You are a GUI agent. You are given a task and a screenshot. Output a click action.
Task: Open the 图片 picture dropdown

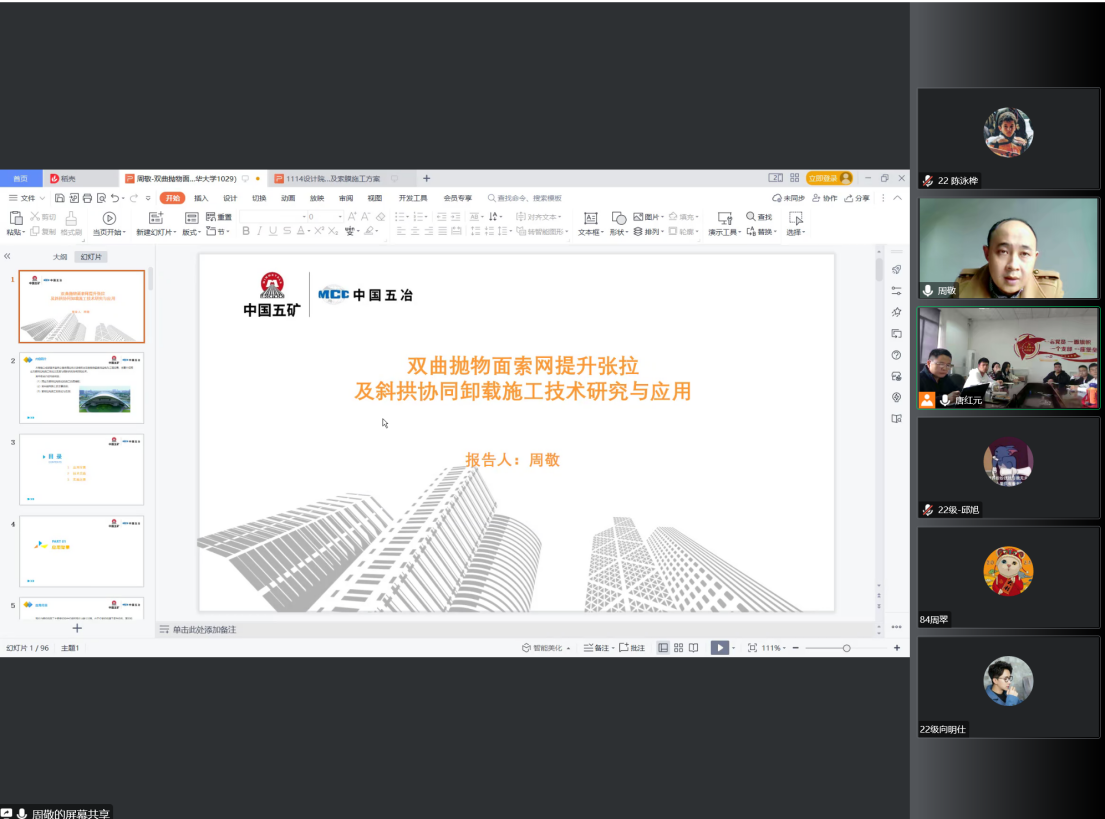click(648, 217)
